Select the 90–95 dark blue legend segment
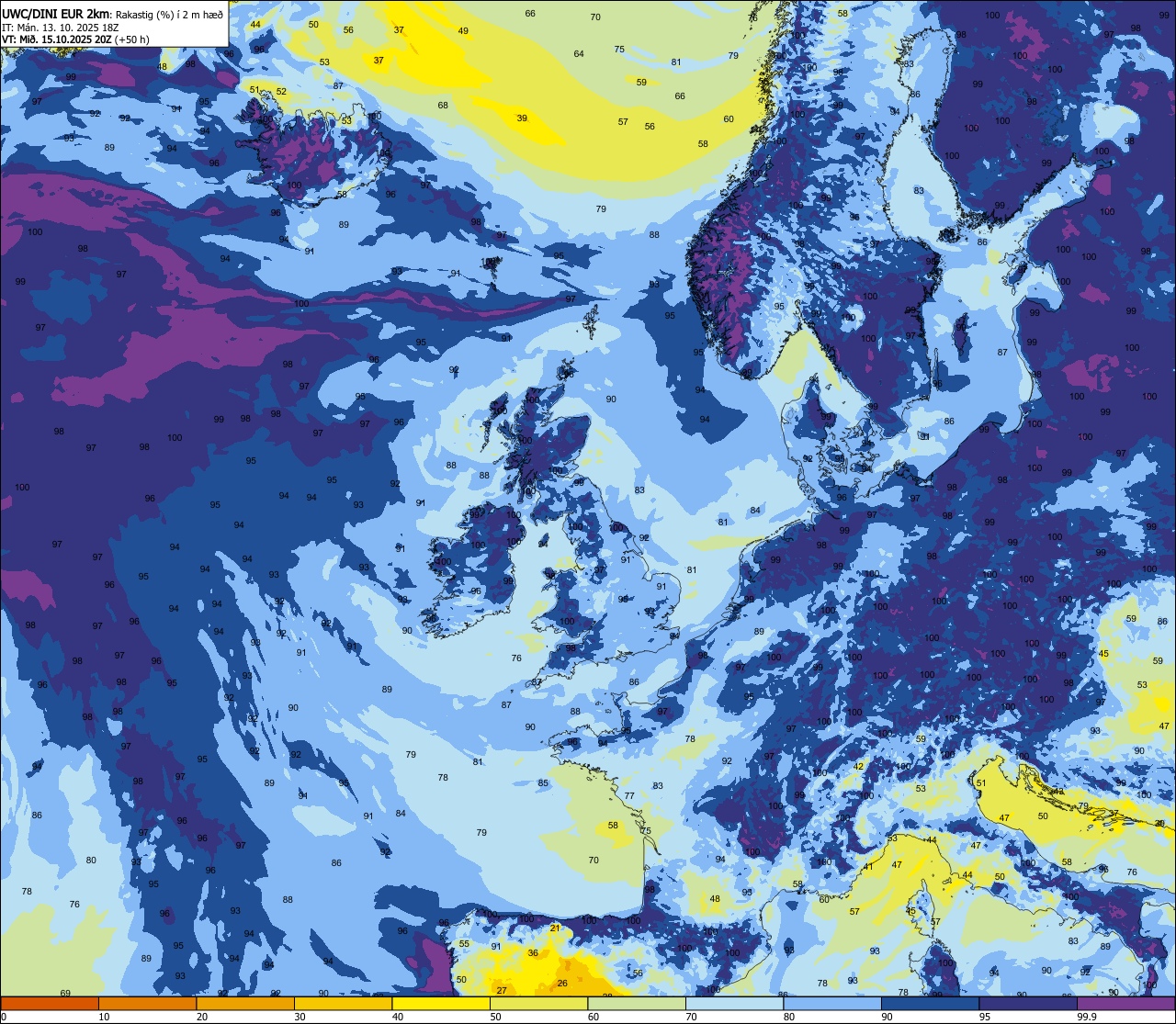Image resolution: width=1176 pixels, height=1024 pixels. pos(930,1003)
